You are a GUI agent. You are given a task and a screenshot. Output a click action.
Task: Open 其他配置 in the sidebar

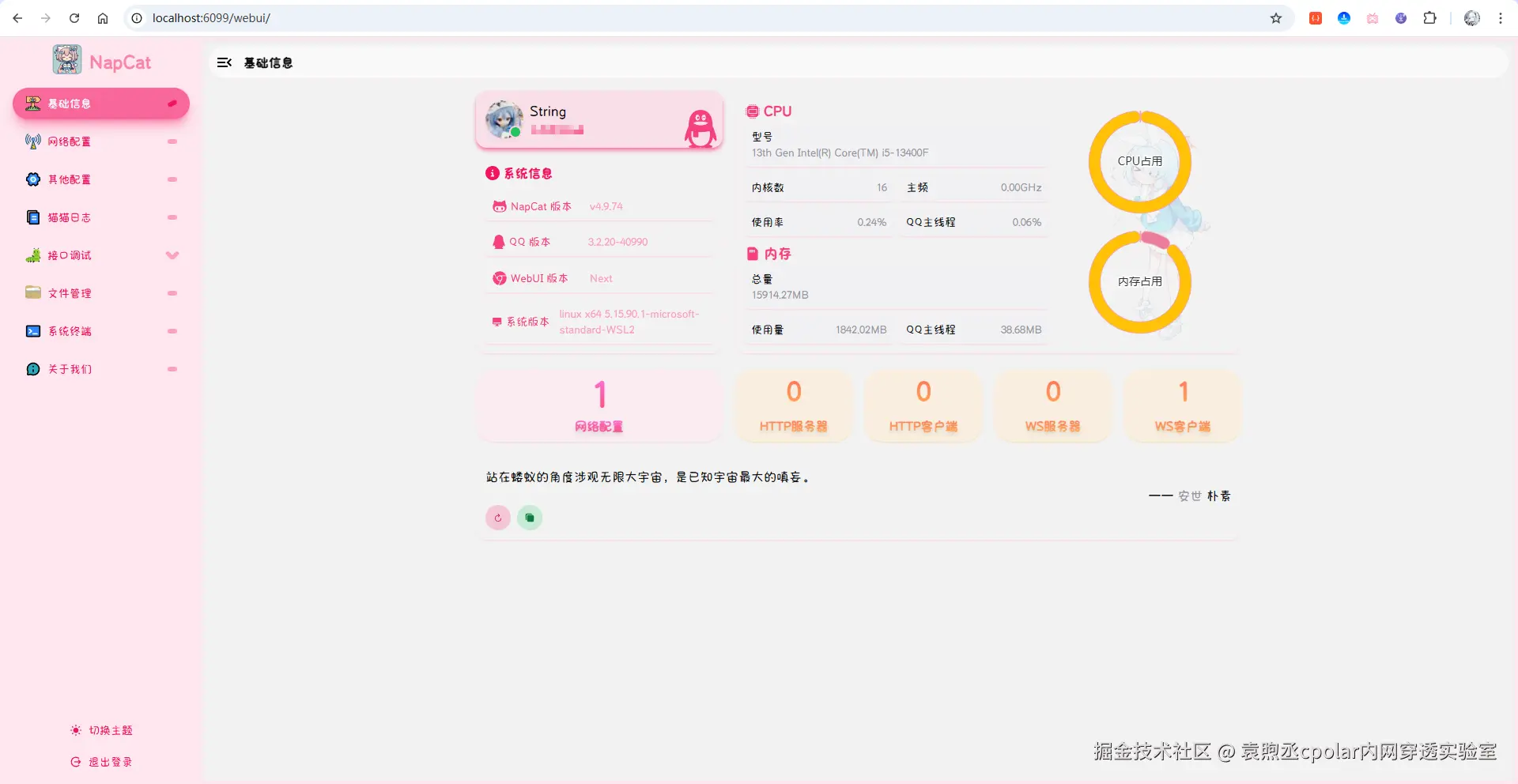point(101,179)
